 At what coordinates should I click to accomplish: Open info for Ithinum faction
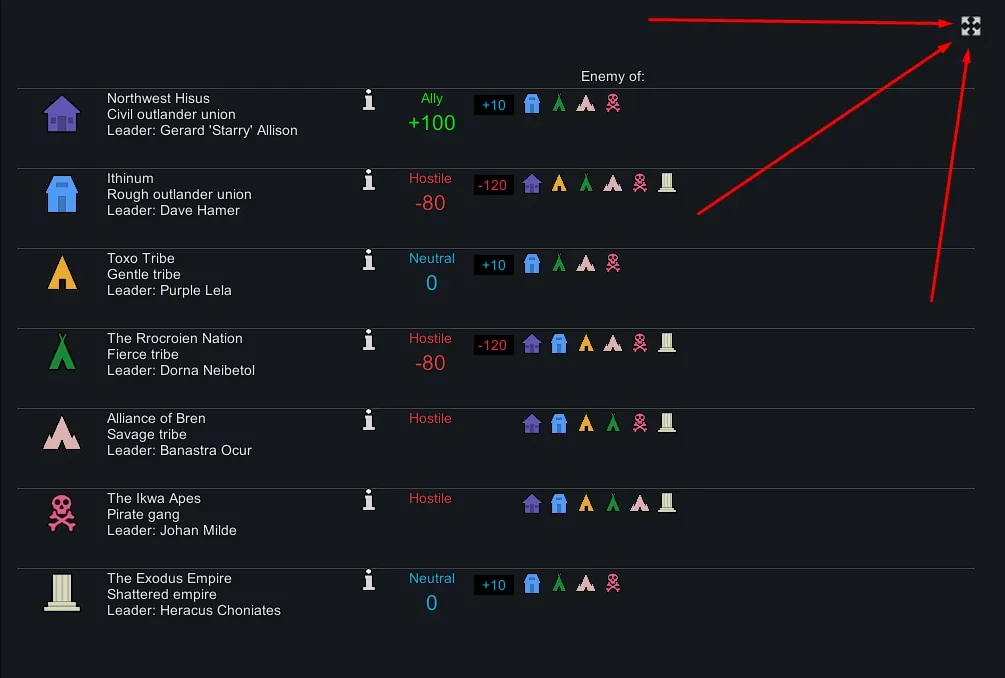369,180
